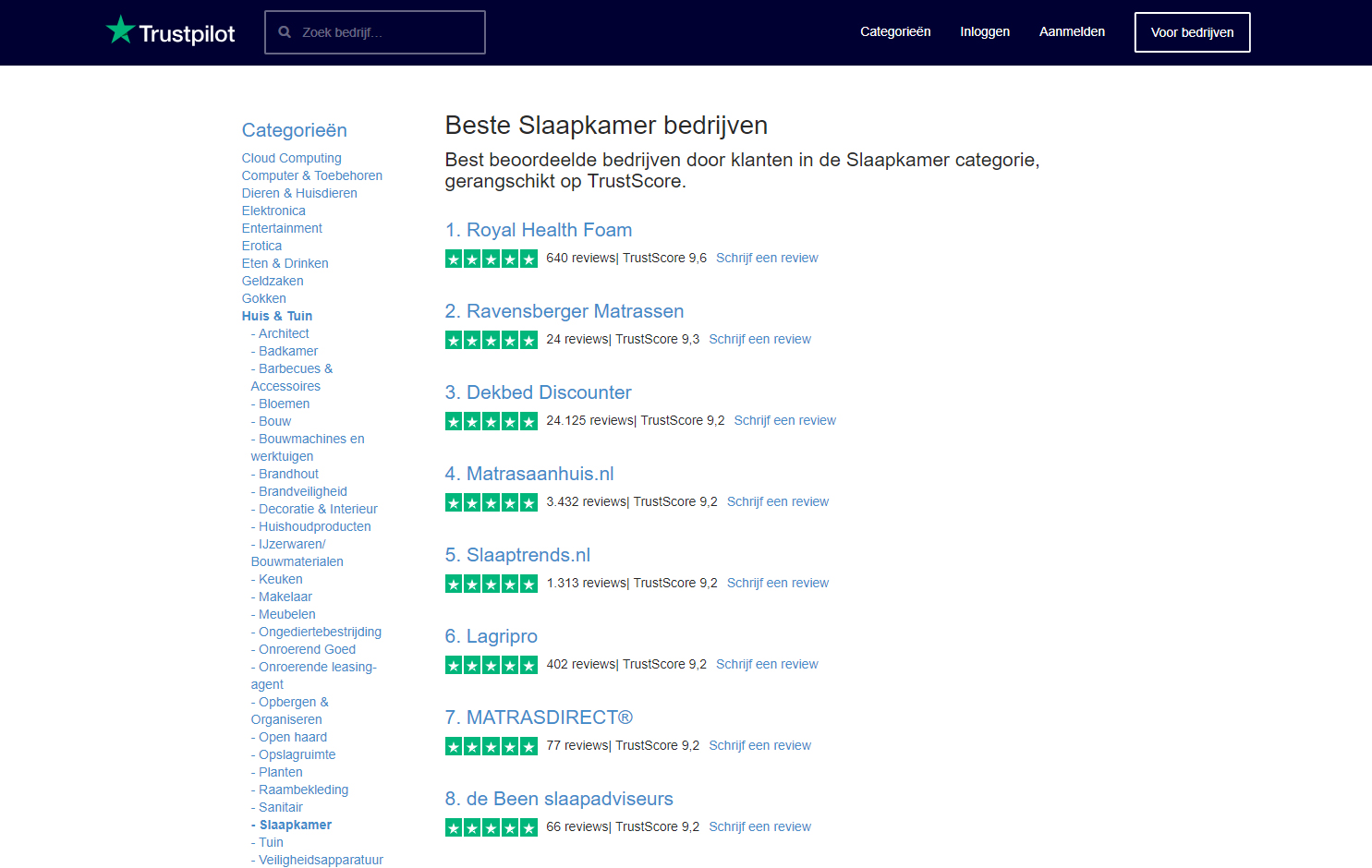Open the Bouw subcategory

pyautogui.click(x=271, y=421)
